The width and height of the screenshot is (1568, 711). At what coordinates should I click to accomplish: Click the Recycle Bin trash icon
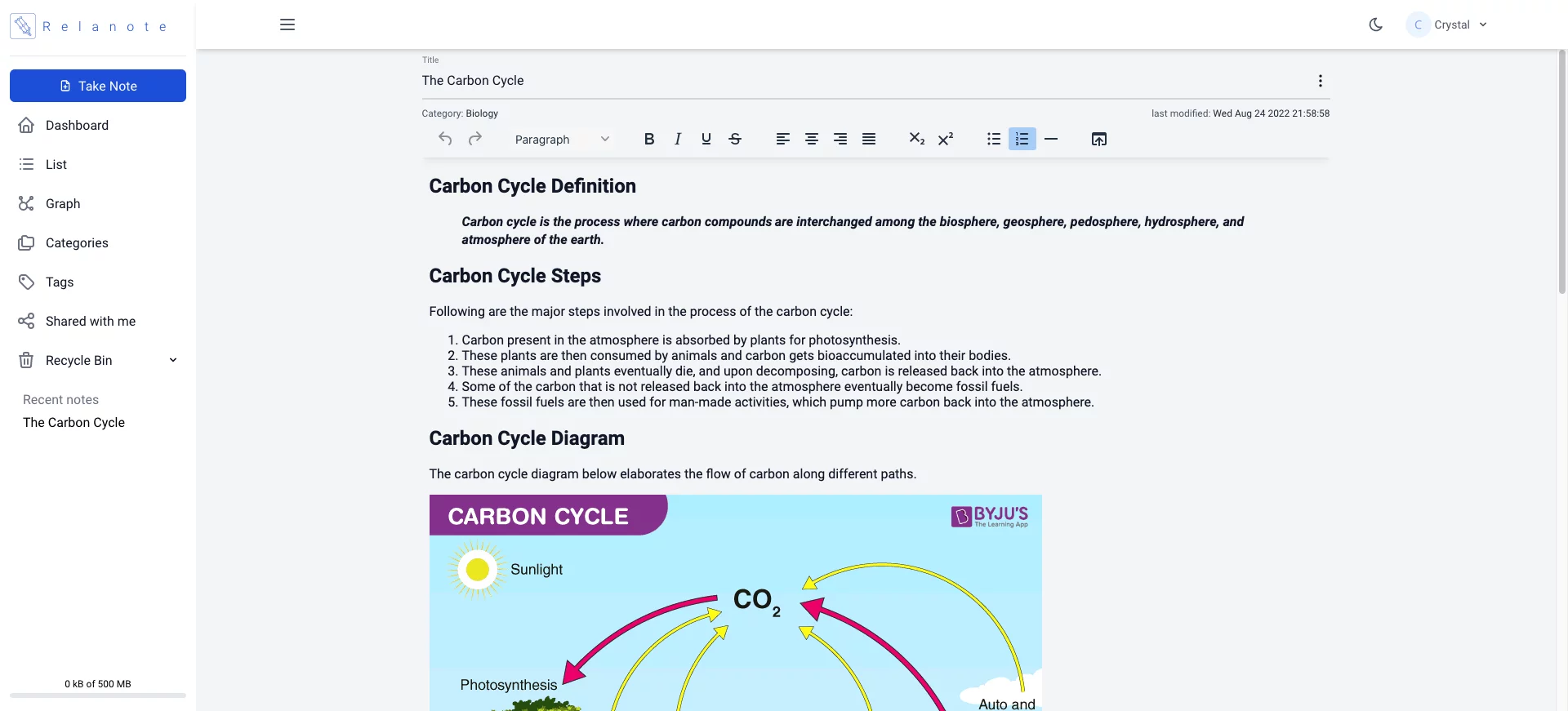[x=26, y=360]
